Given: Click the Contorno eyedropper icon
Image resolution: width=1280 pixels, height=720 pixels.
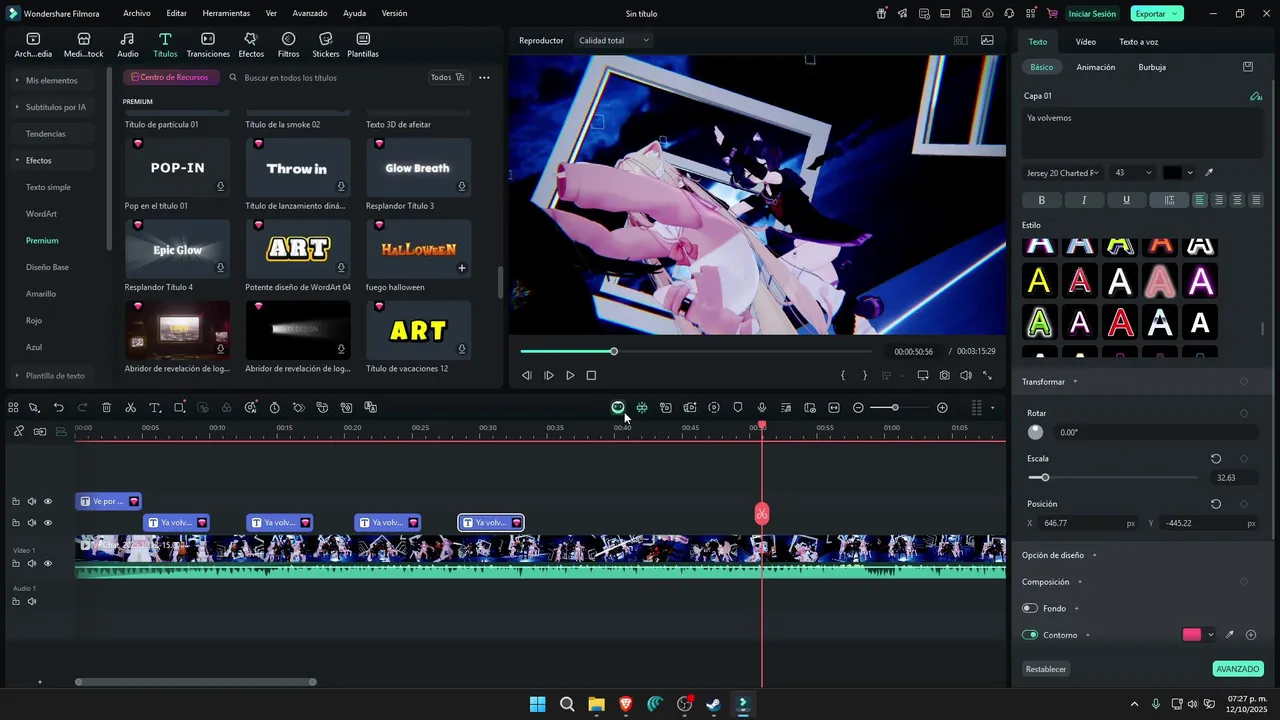Looking at the screenshot, I should pos(1230,635).
